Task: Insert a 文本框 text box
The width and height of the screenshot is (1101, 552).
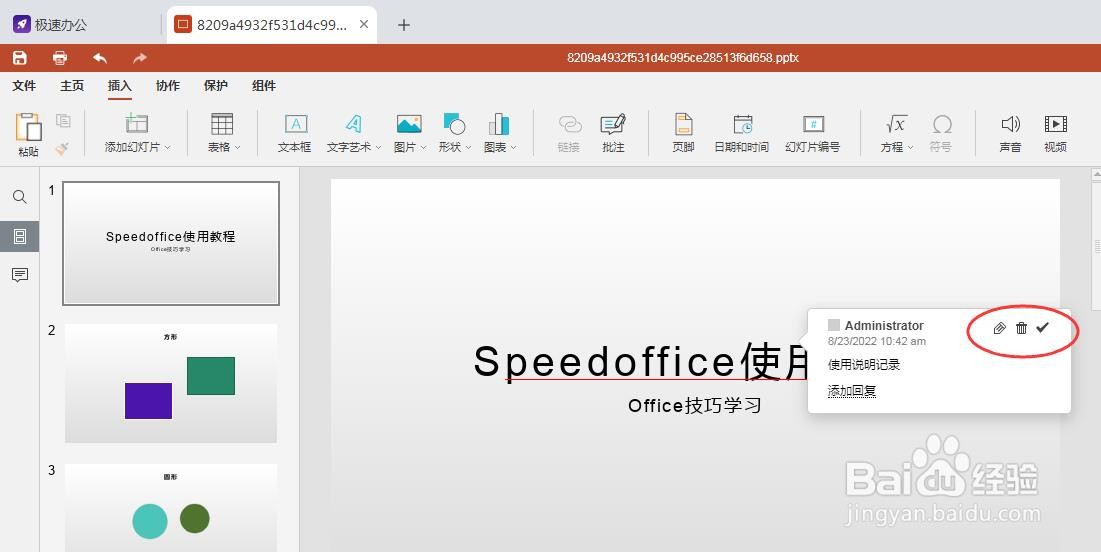Action: point(296,124)
